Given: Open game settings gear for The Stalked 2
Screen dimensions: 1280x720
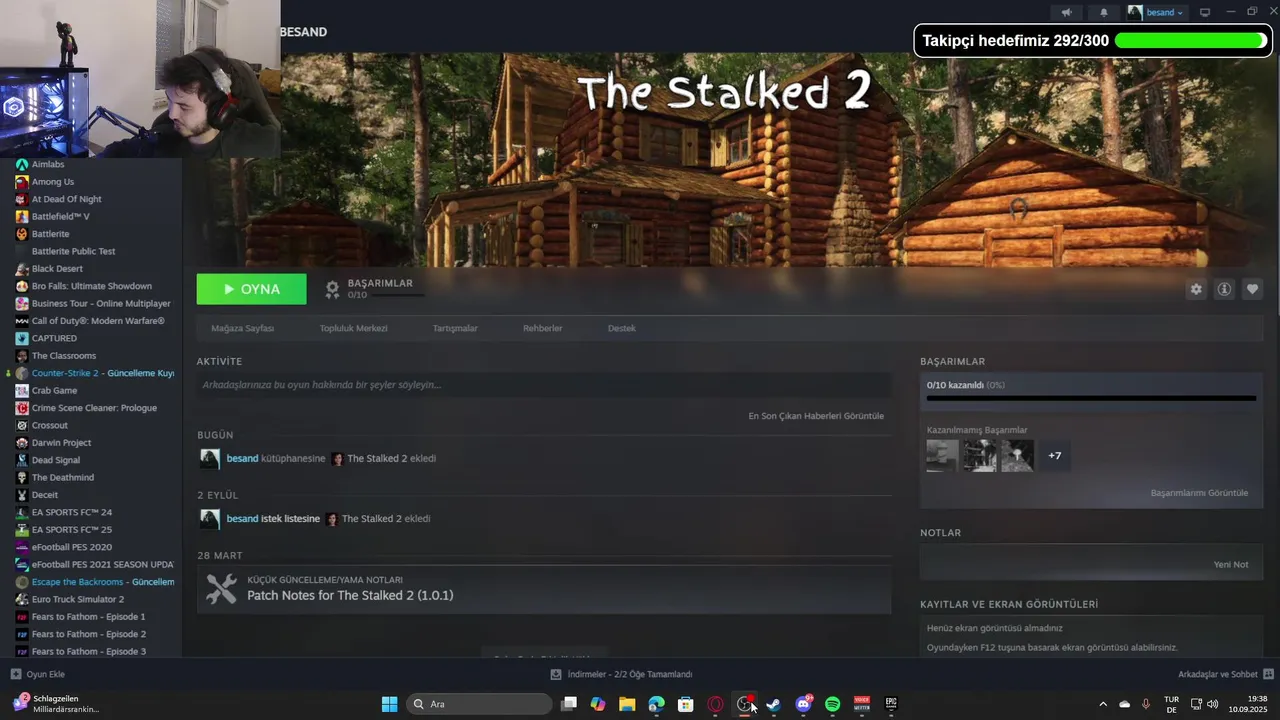Looking at the screenshot, I should click(1195, 289).
